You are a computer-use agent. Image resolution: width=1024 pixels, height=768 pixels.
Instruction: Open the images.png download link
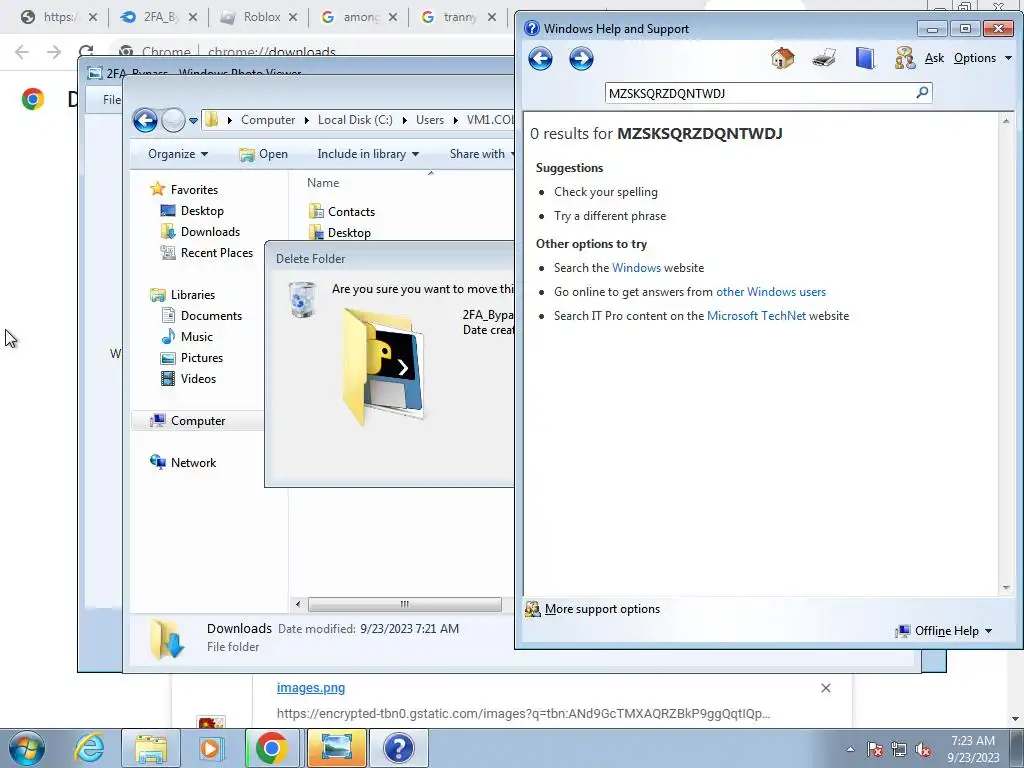(x=311, y=688)
